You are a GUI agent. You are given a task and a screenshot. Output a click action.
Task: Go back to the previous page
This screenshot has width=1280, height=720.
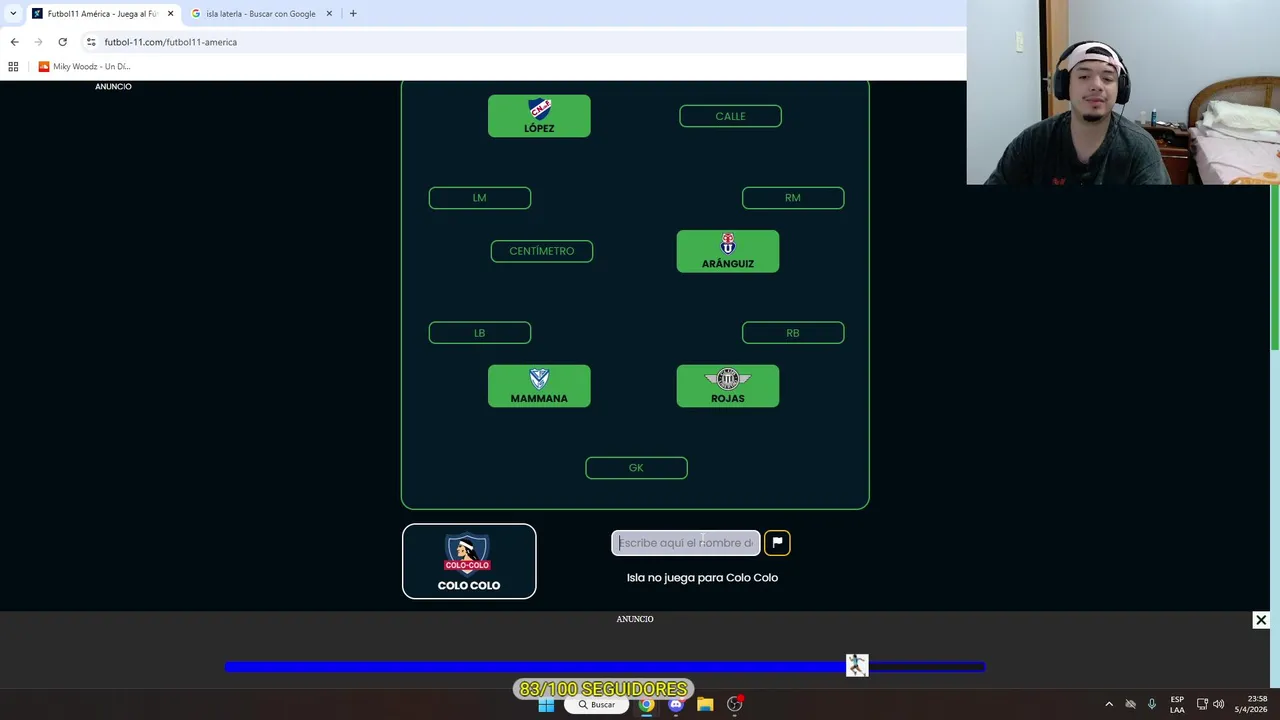click(14, 42)
